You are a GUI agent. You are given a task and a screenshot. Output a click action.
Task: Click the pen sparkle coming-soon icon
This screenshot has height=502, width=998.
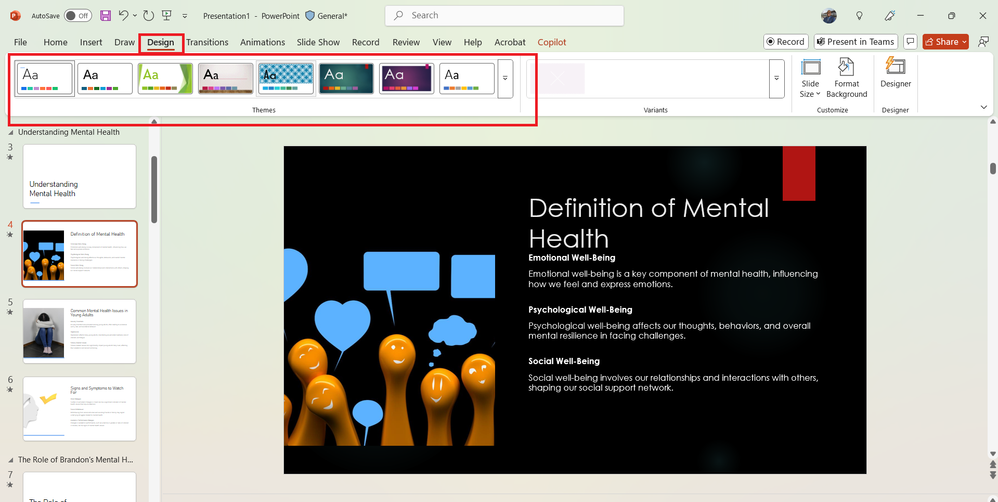(x=890, y=15)
